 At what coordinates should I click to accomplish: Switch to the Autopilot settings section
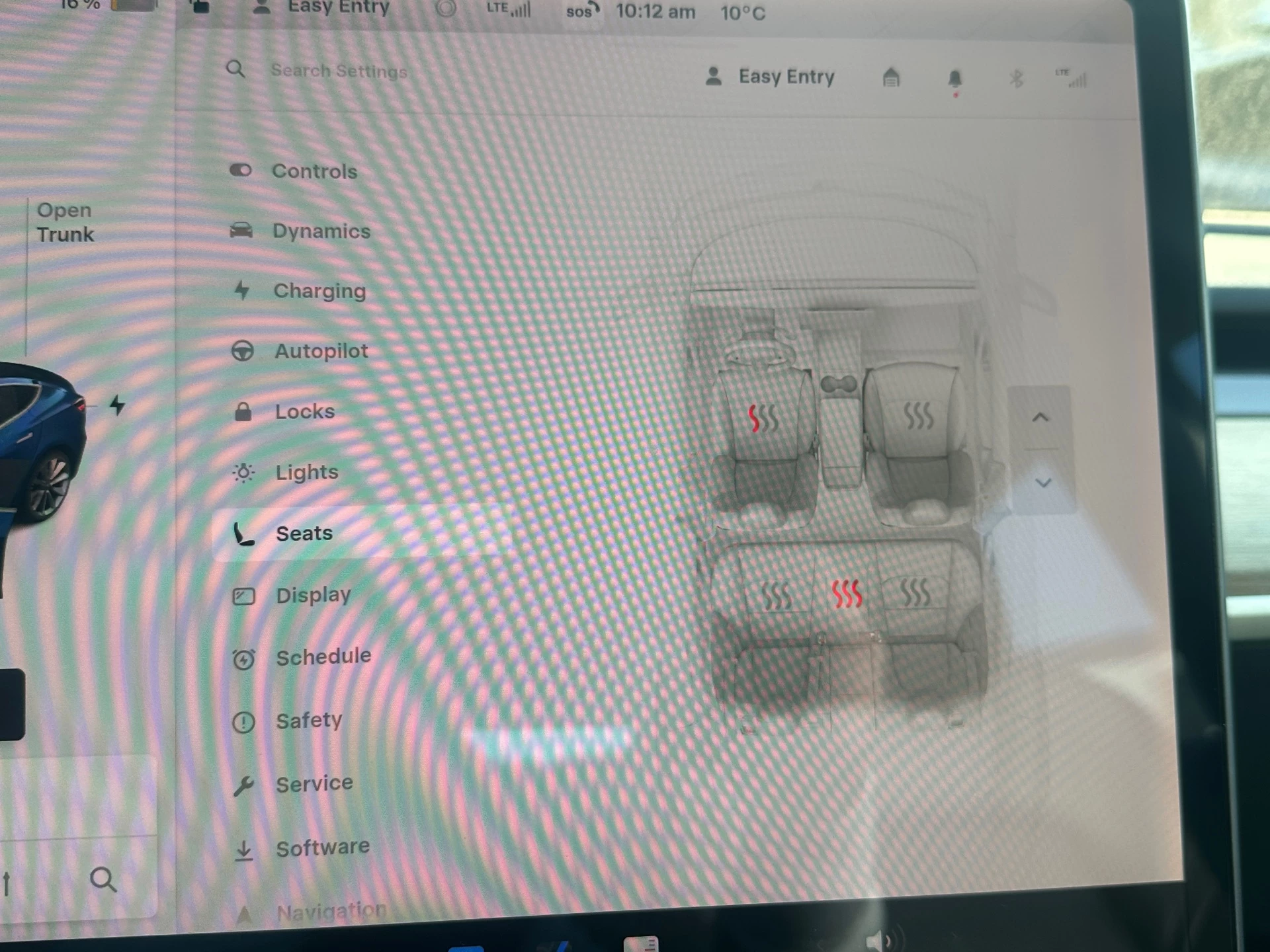321,351
